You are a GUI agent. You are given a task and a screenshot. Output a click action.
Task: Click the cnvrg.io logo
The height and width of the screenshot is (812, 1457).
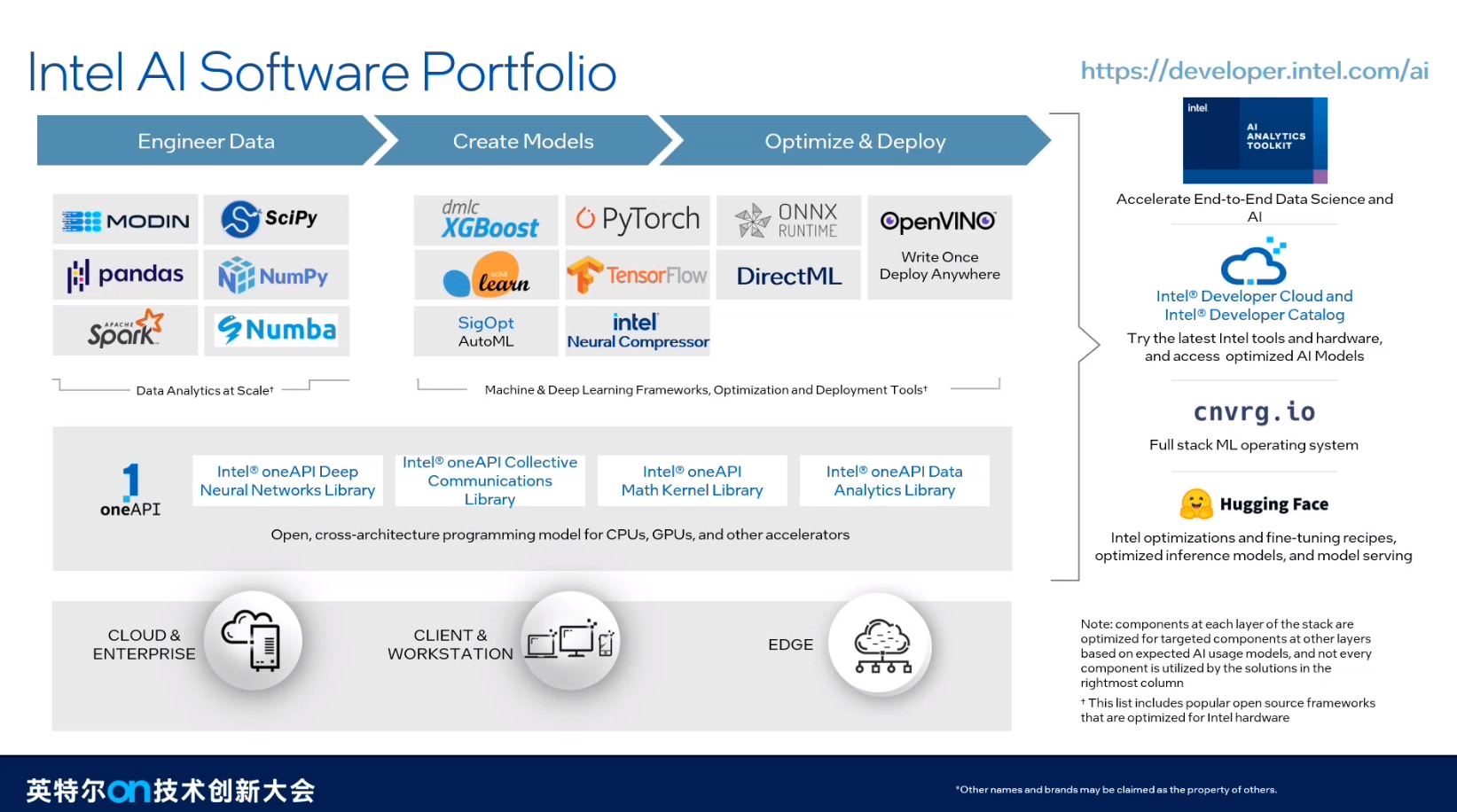pyautogui.click(x=1254, y=412)
